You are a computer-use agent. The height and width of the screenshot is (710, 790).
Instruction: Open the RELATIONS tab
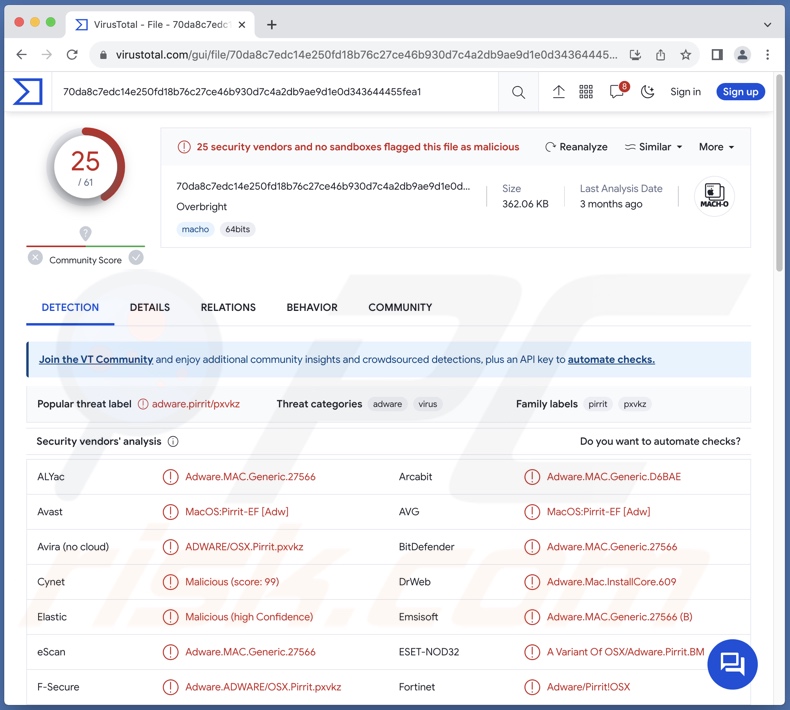pyautogui.click(x=228, y=307)
